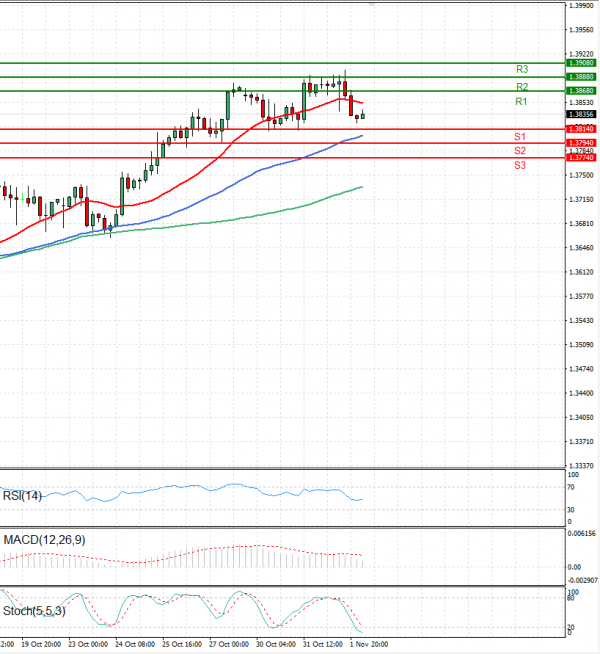The width and height of the screenshot is (600, 654).
Task: Click the R1 resistance label
Action: pyautogui.click(x=521, y=101)
